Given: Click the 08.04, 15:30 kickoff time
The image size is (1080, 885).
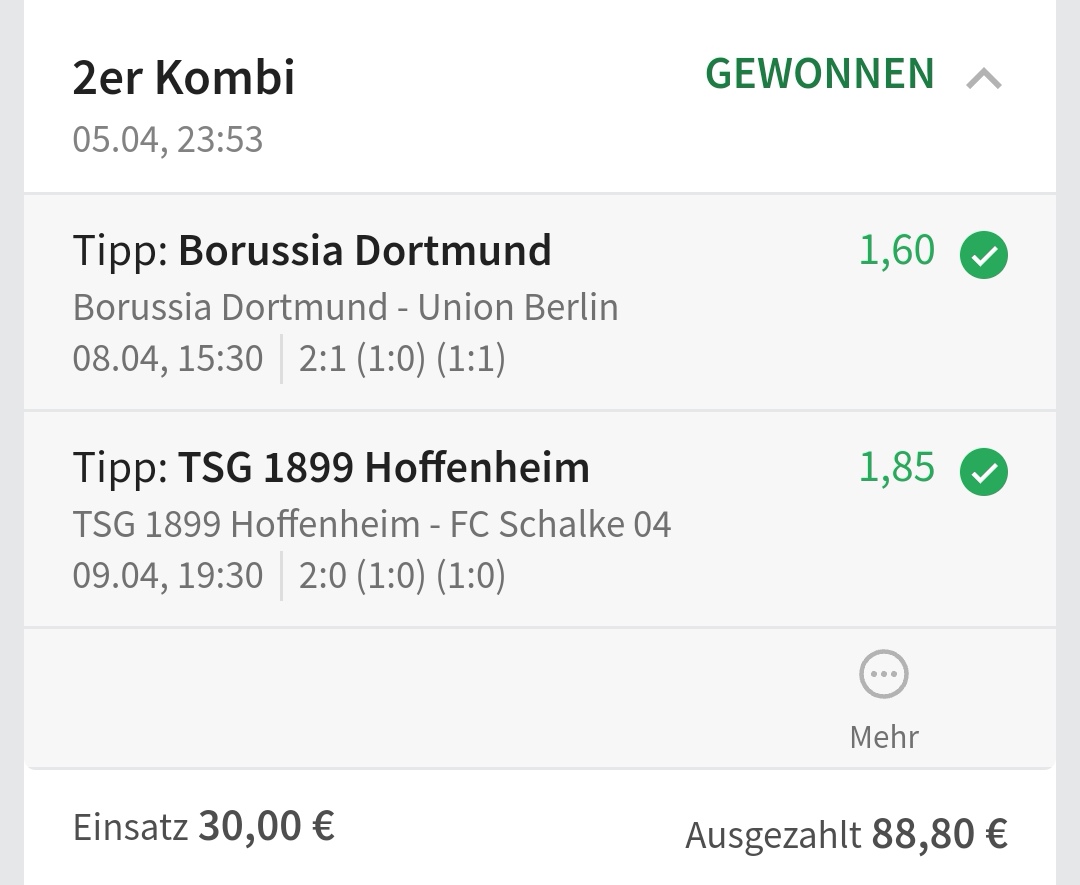Looking at the screenshot, I should point(168,358).
